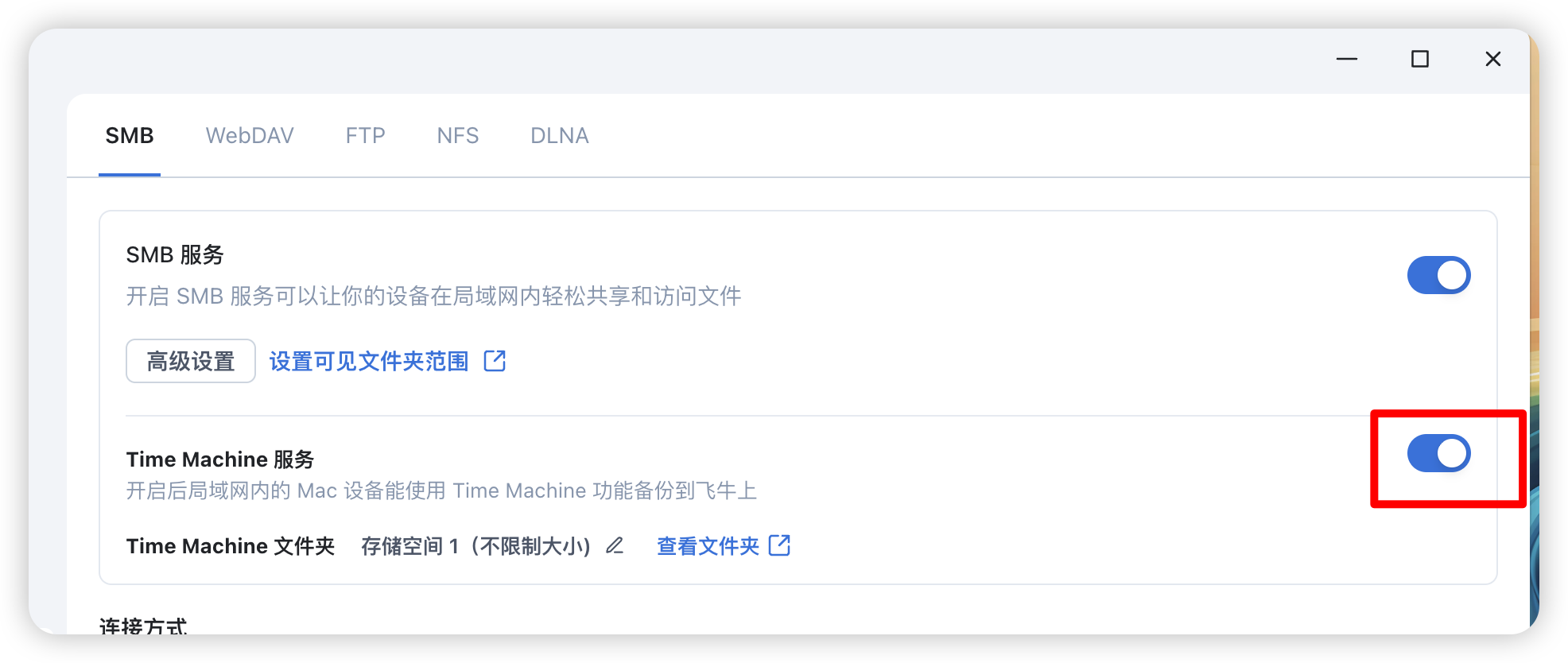
Task: Maximize the window
Action: tap(1420, 59)
